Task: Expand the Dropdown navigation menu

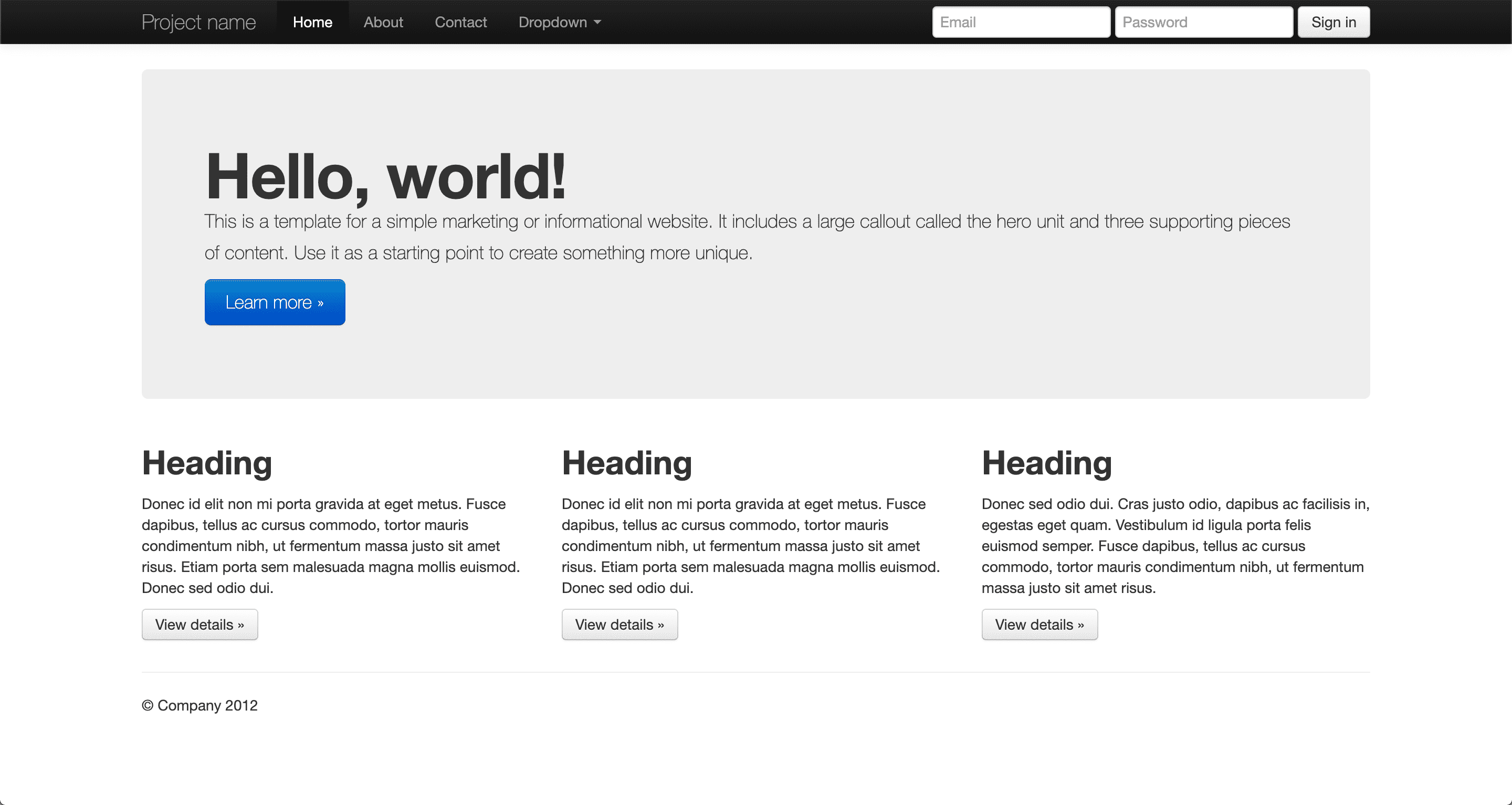Action: [x=552, y=22]
